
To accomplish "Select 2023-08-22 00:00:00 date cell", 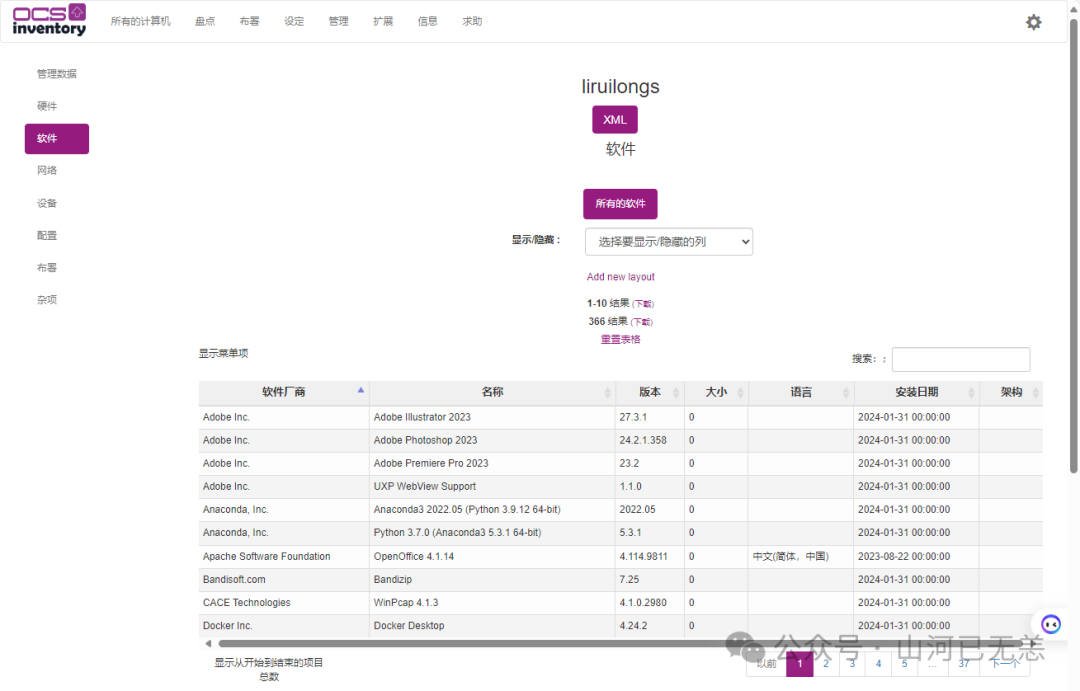I will pos(916,557).
